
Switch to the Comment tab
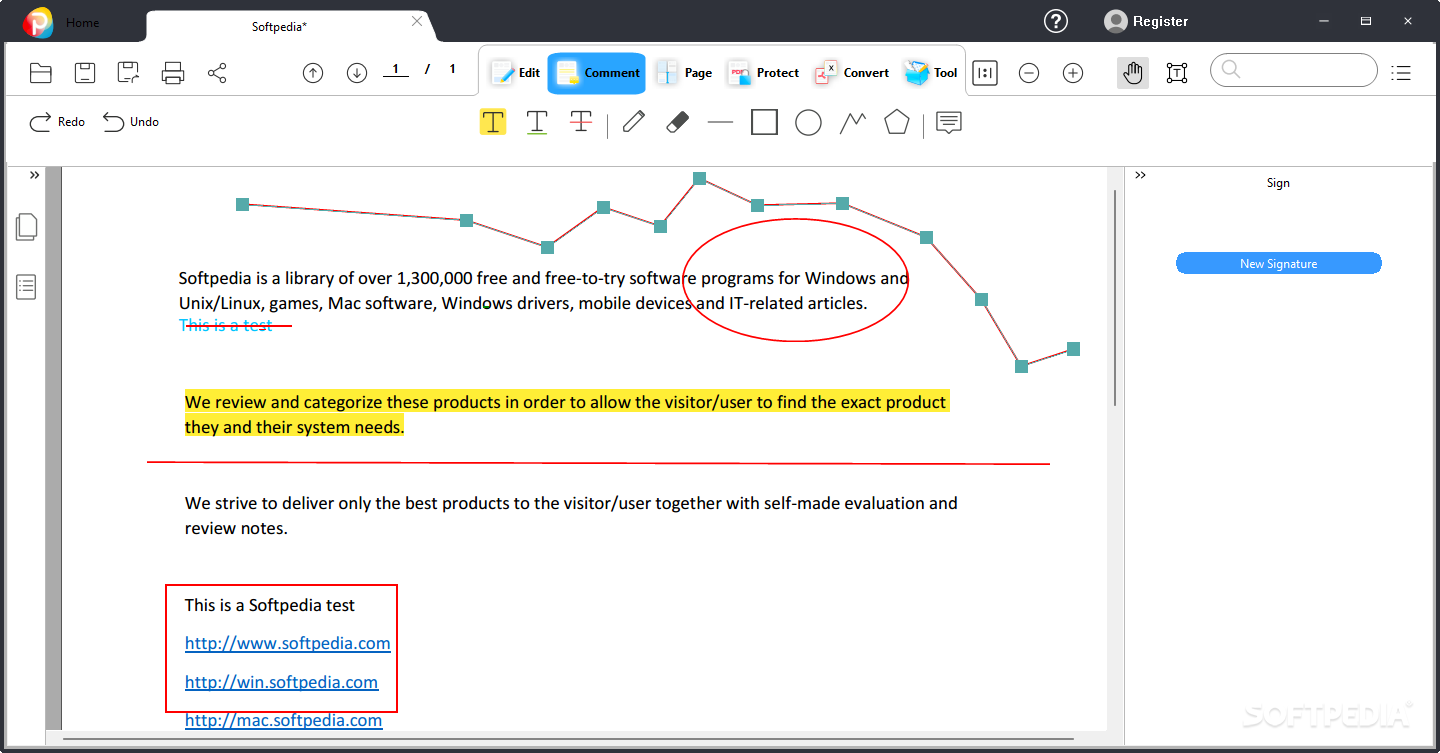[x=597, y=73]
